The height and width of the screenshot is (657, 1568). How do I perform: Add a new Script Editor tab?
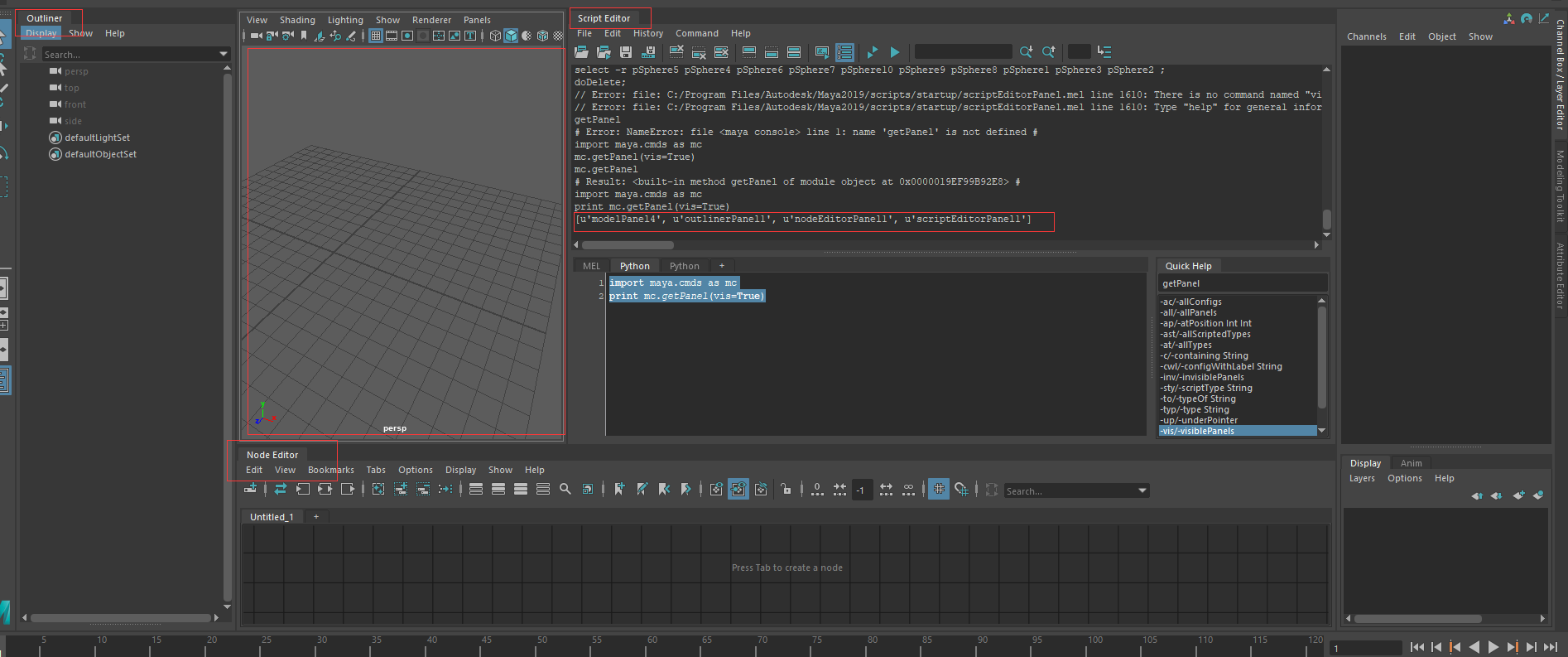tap(722, 266)
